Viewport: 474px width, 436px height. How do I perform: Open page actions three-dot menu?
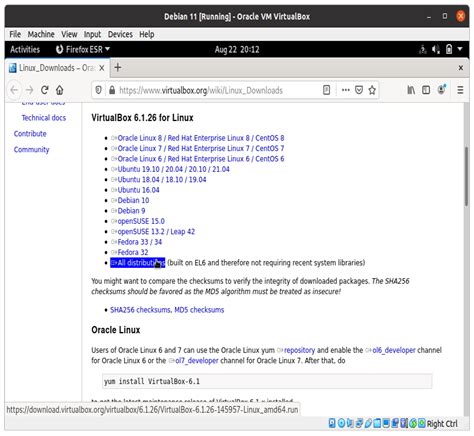tap(346, 90)
